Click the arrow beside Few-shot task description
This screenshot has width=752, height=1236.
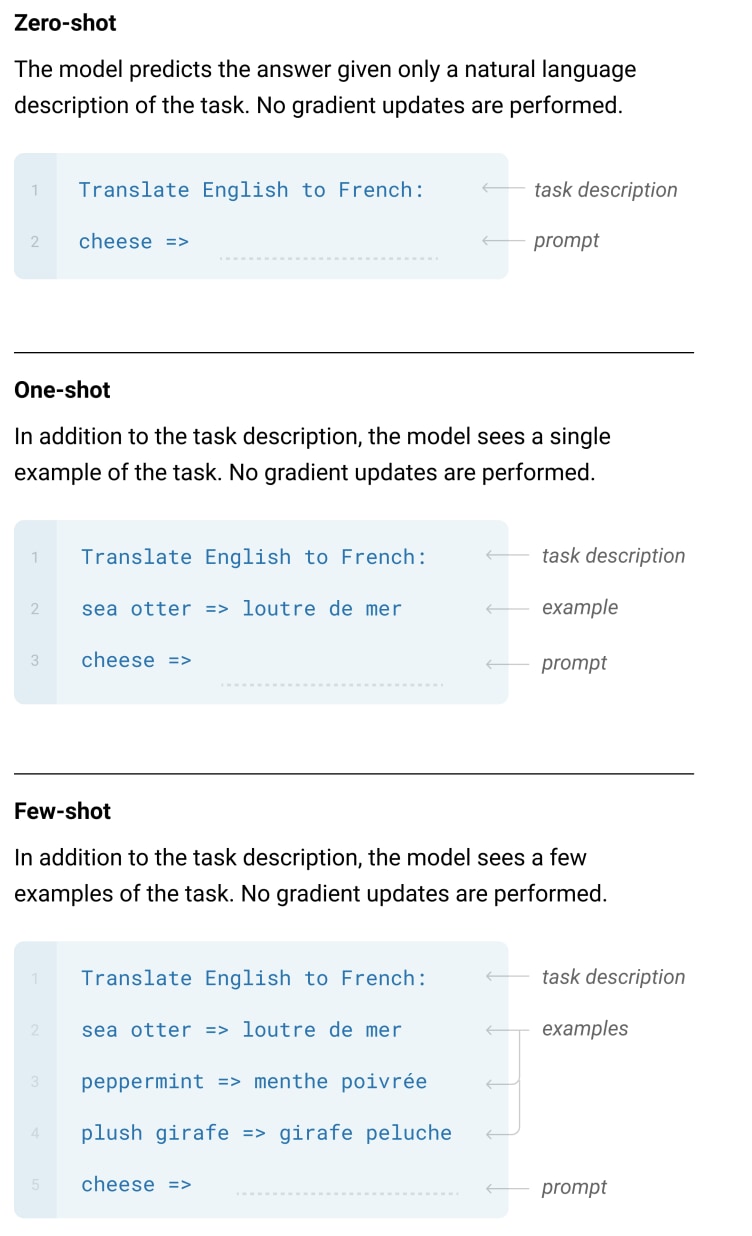click(x=505, y=977)
